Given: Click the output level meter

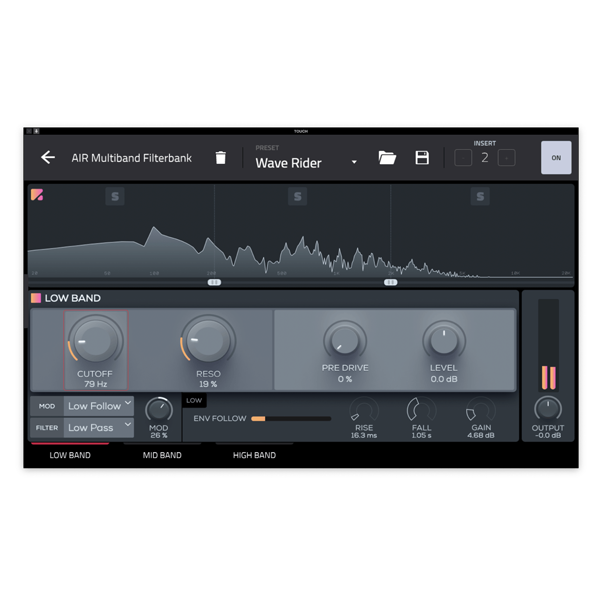Looking at the screenshot, I should [548, 345].
